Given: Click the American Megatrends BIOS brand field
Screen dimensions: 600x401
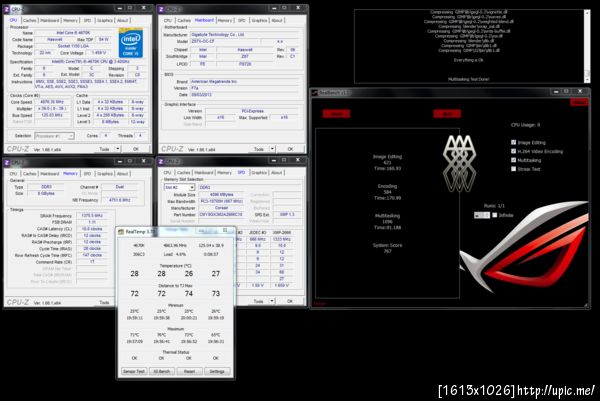Looking at the screenshot, I should pos(245,82).
